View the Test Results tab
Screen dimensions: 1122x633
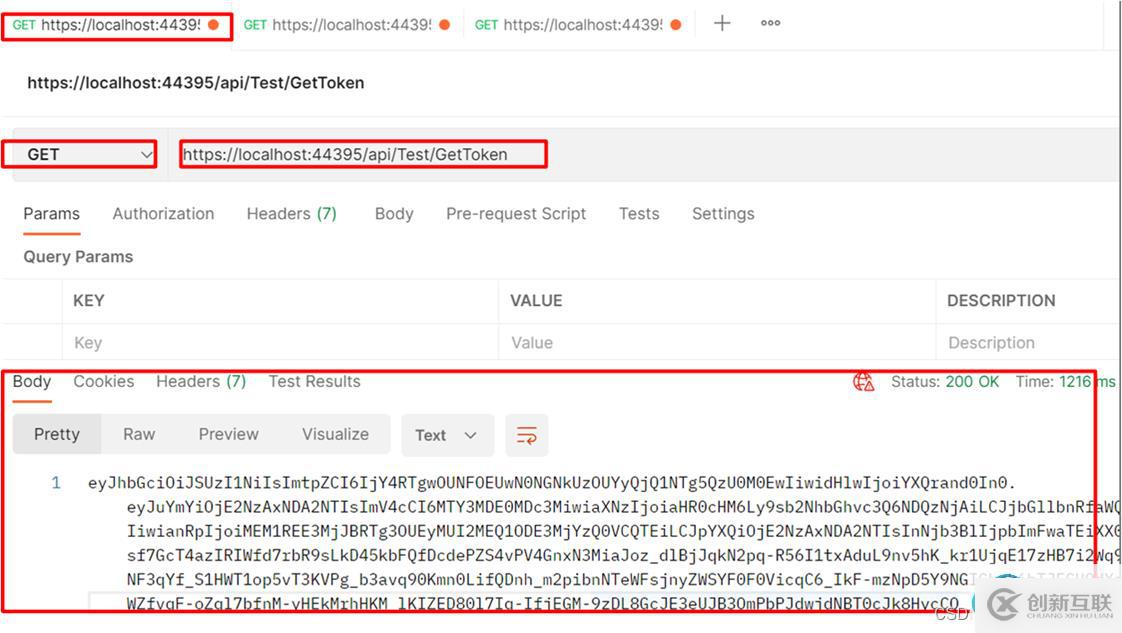click(314, 382)
